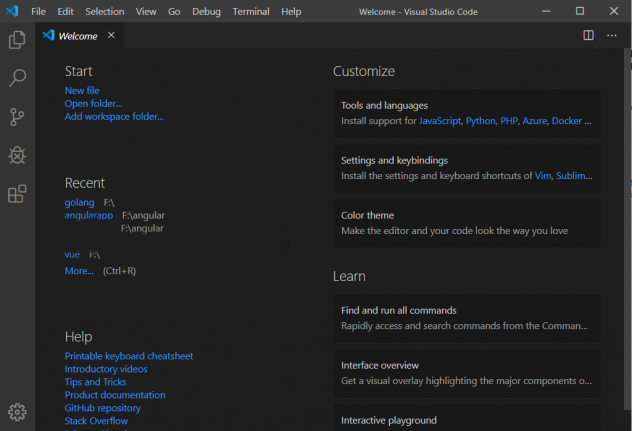Split the editor to the right

588,35
